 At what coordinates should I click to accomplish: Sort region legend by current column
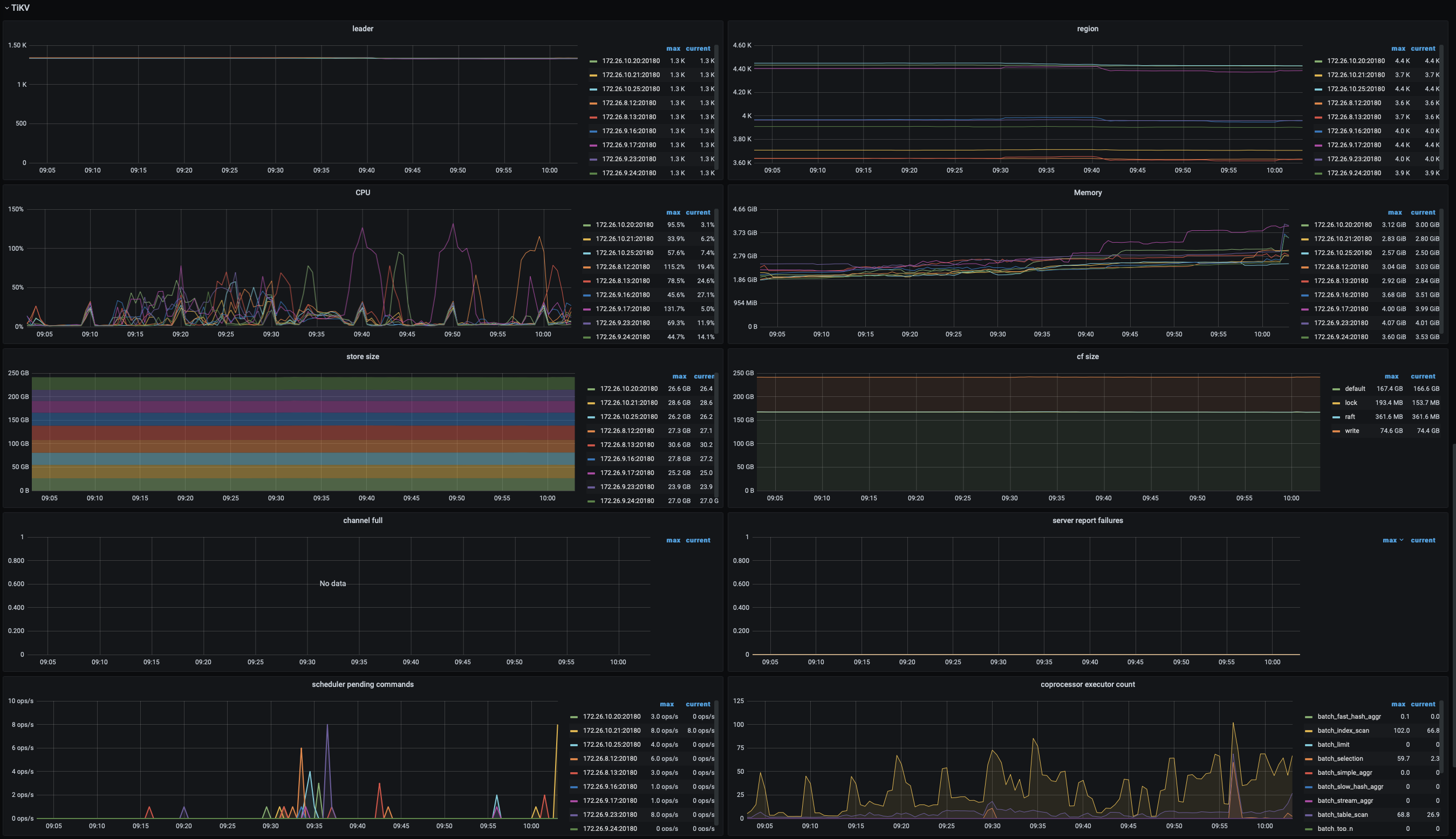[x=1423, y=49]
